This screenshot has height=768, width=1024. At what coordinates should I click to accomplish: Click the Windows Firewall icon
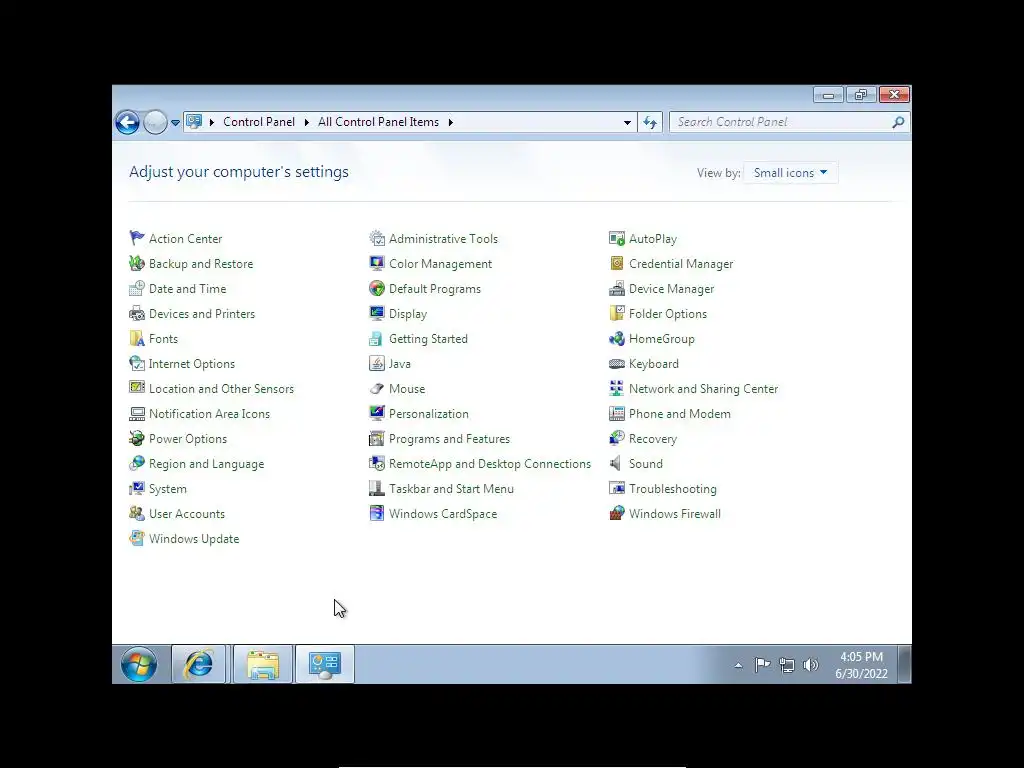click(x=616, y=513)
